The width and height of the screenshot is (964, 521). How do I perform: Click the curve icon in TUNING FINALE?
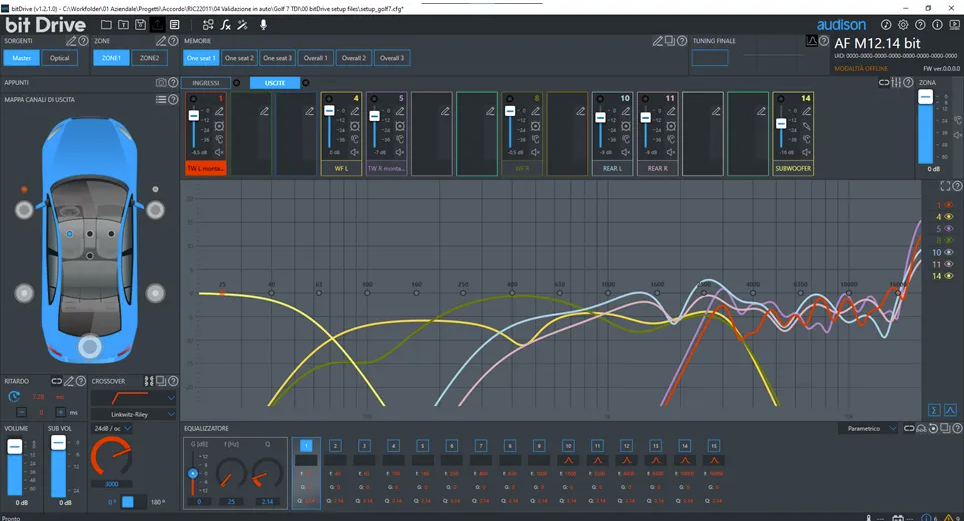click(812, 41)
